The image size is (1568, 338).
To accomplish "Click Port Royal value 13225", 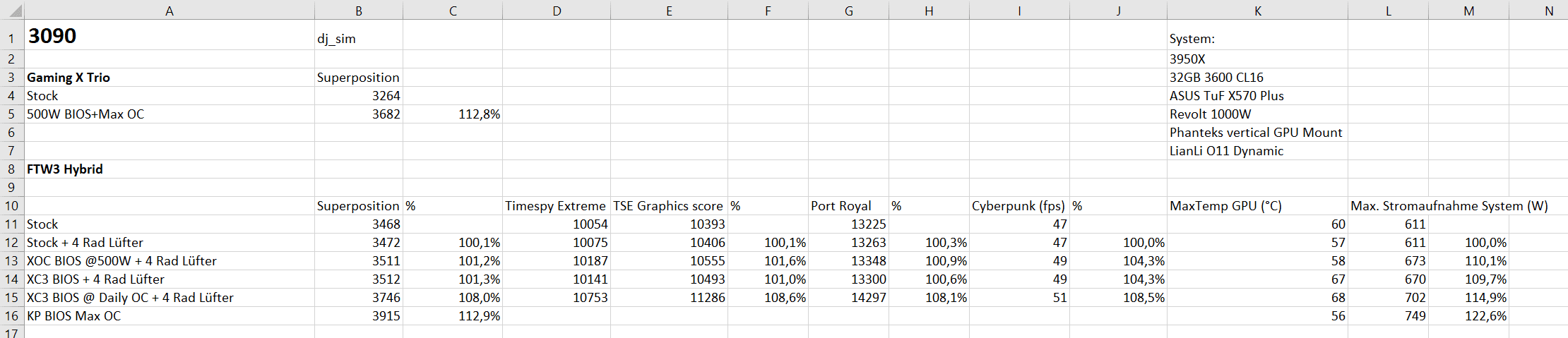I will click(x=848, y=224).
